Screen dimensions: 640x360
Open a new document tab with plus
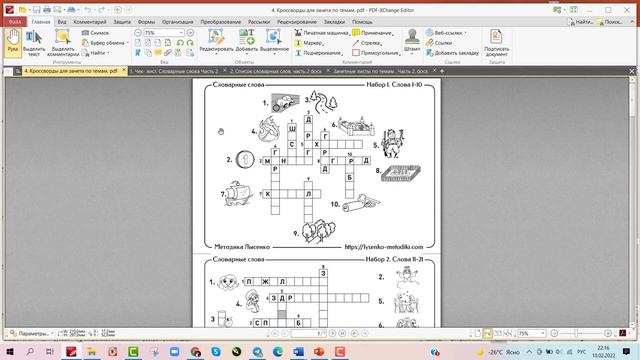(x=442, y=71)
